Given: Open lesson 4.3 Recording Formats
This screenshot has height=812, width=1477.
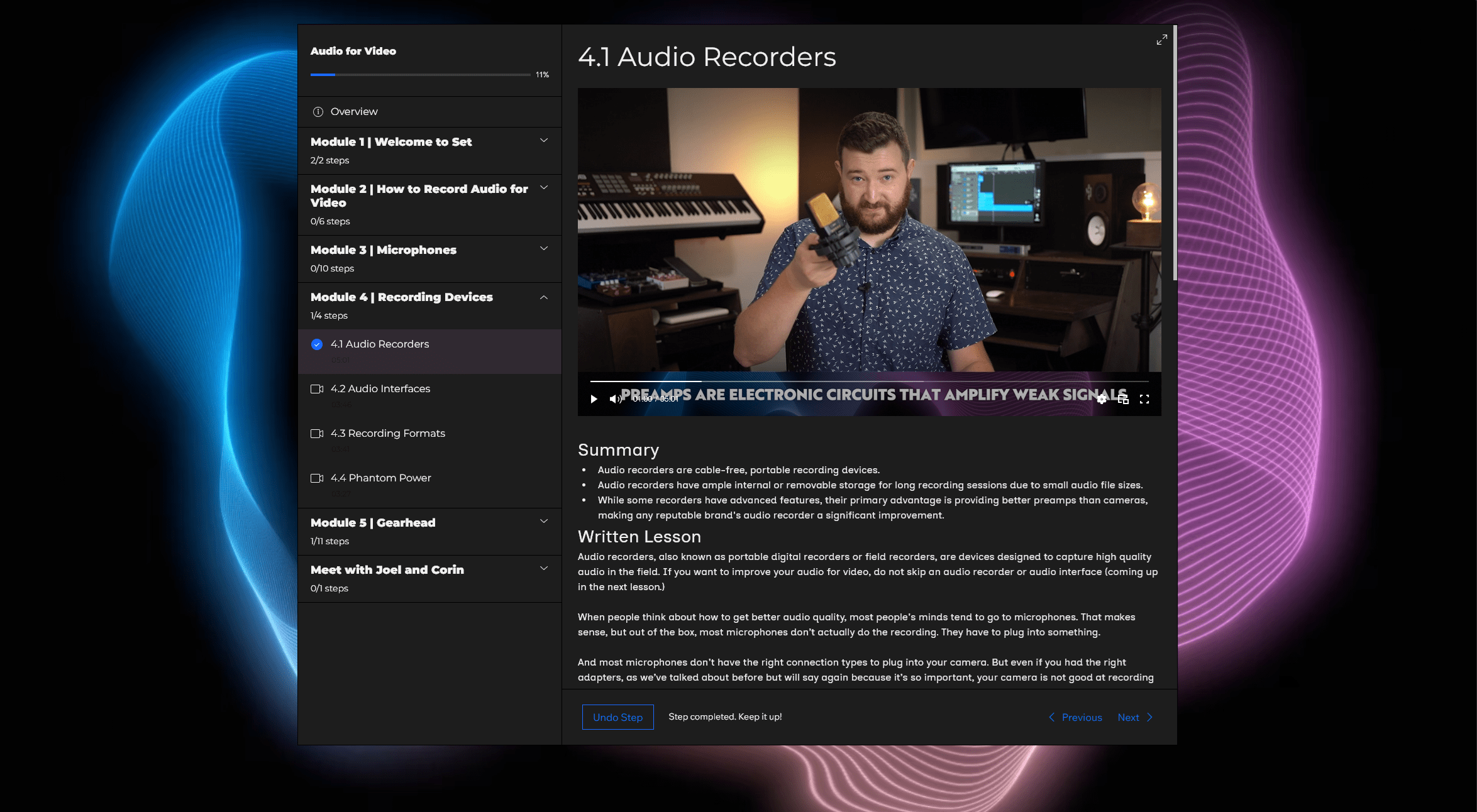Looking at the screenshot, I should point(429,441).
